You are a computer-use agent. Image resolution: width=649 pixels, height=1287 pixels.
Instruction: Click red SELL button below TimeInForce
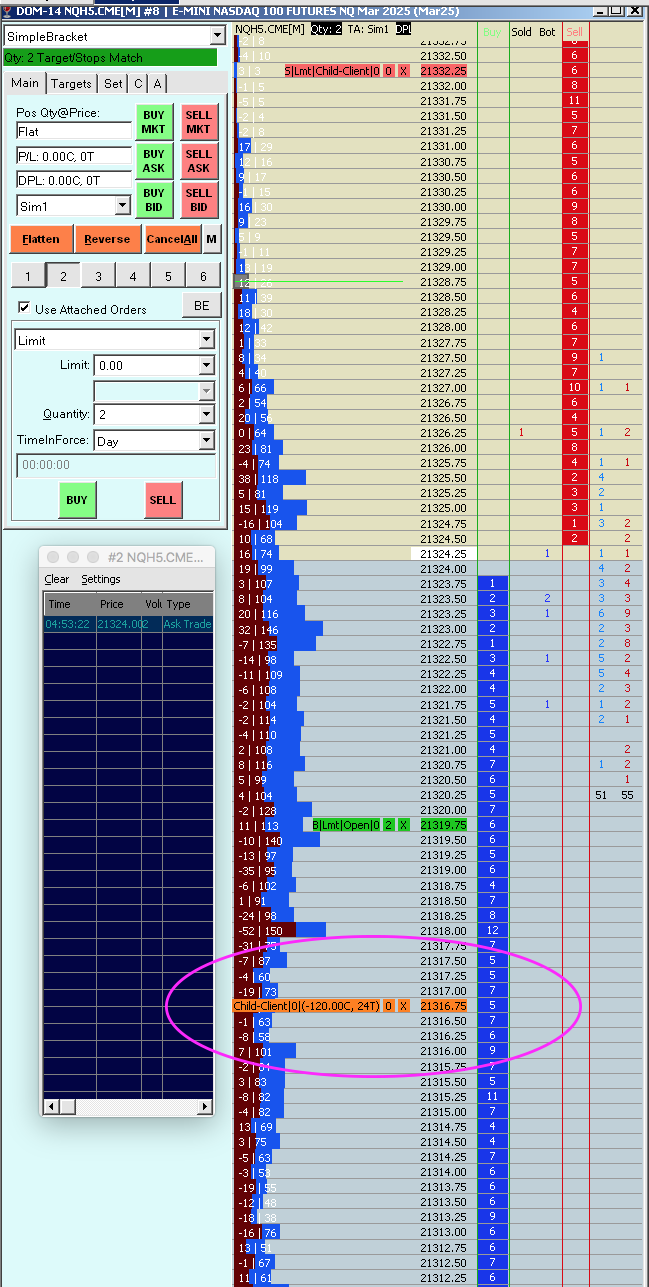click(x=163, y=500)
